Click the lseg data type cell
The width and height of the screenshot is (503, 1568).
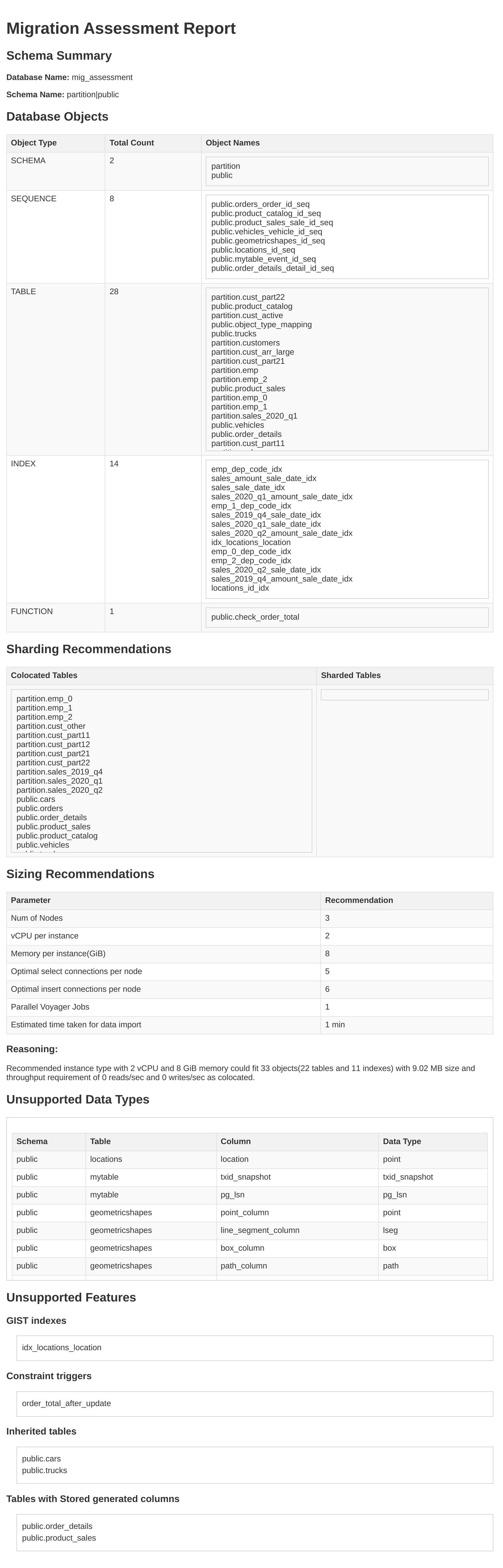[x=390, y=1230]
